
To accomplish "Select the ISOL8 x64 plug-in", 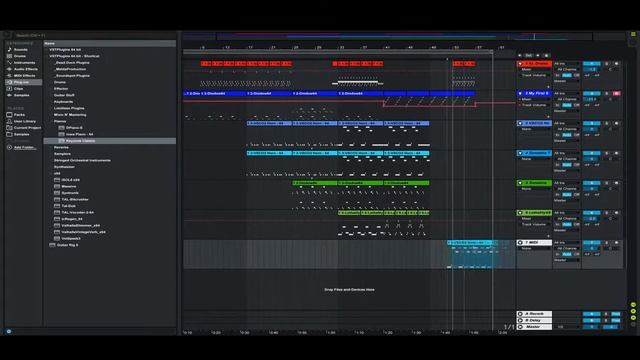I will tap(70, 180).
